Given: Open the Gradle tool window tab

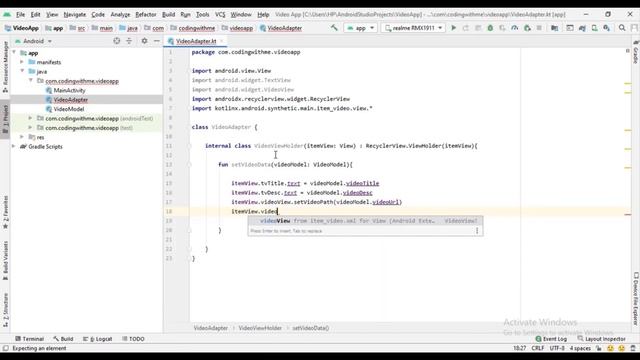Looking at the screenshot, I should click(636, 52).
